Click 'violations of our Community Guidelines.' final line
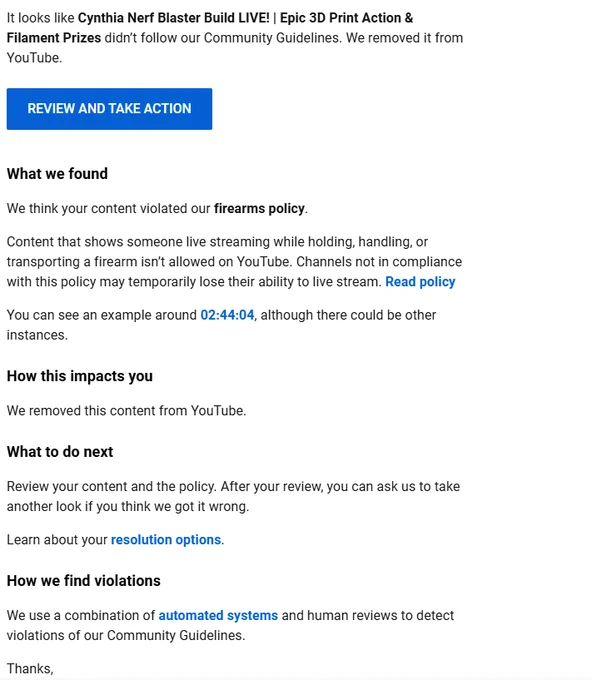Image resolution: width=592 pixels, height=680 pixels. click(x=126, y=635)
